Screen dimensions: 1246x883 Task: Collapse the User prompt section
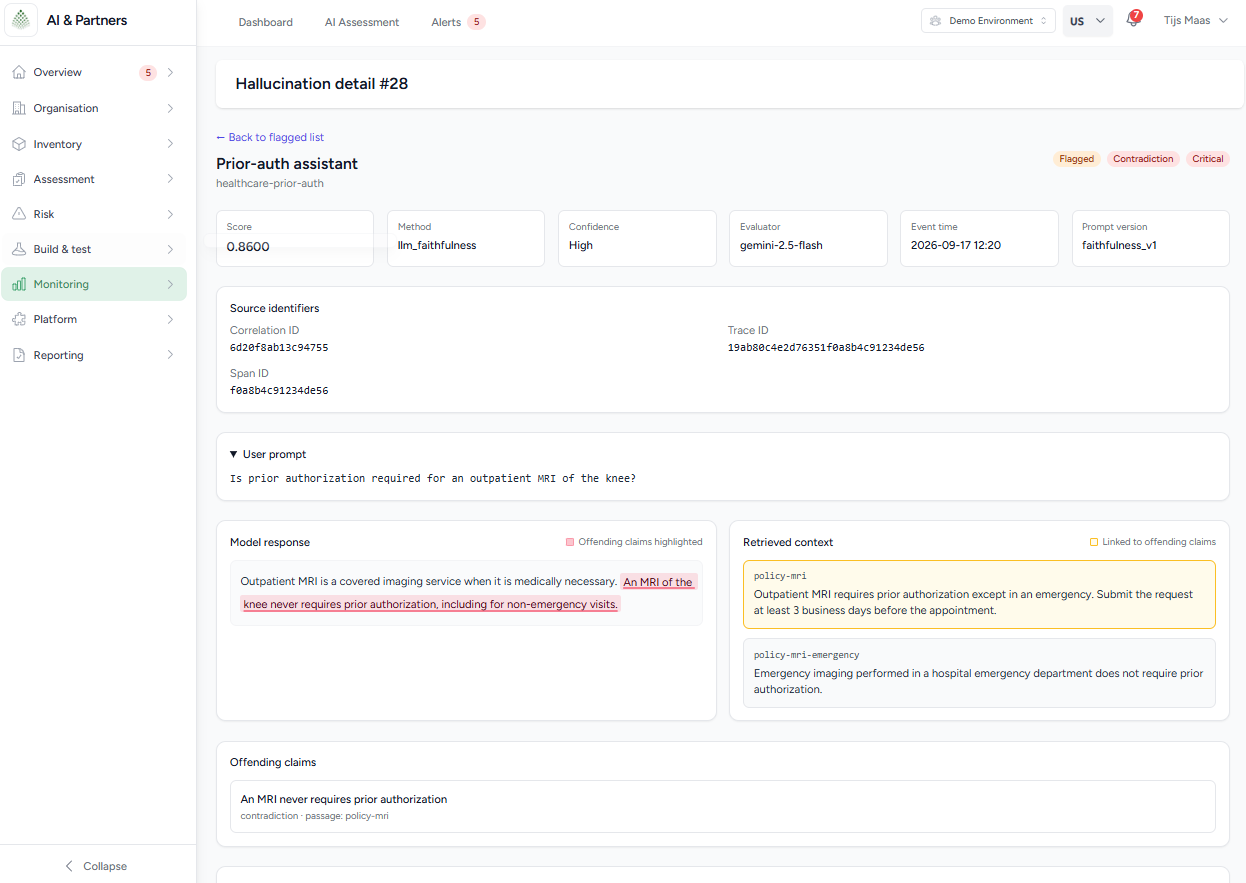pos(268,454)
